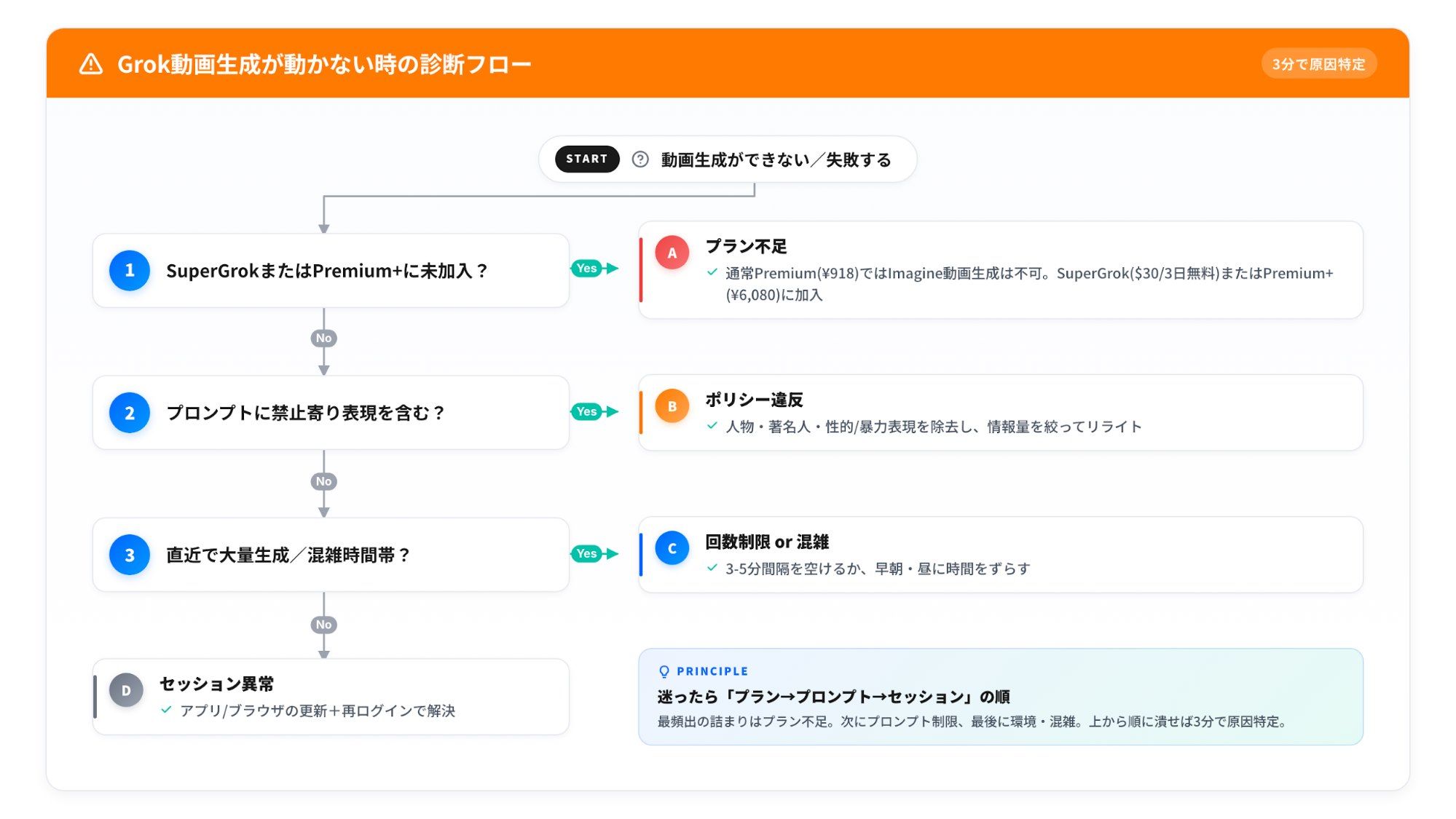Click question プロンプトに禁止寄り表現を含む？
1456x819 pixels.
306,413
